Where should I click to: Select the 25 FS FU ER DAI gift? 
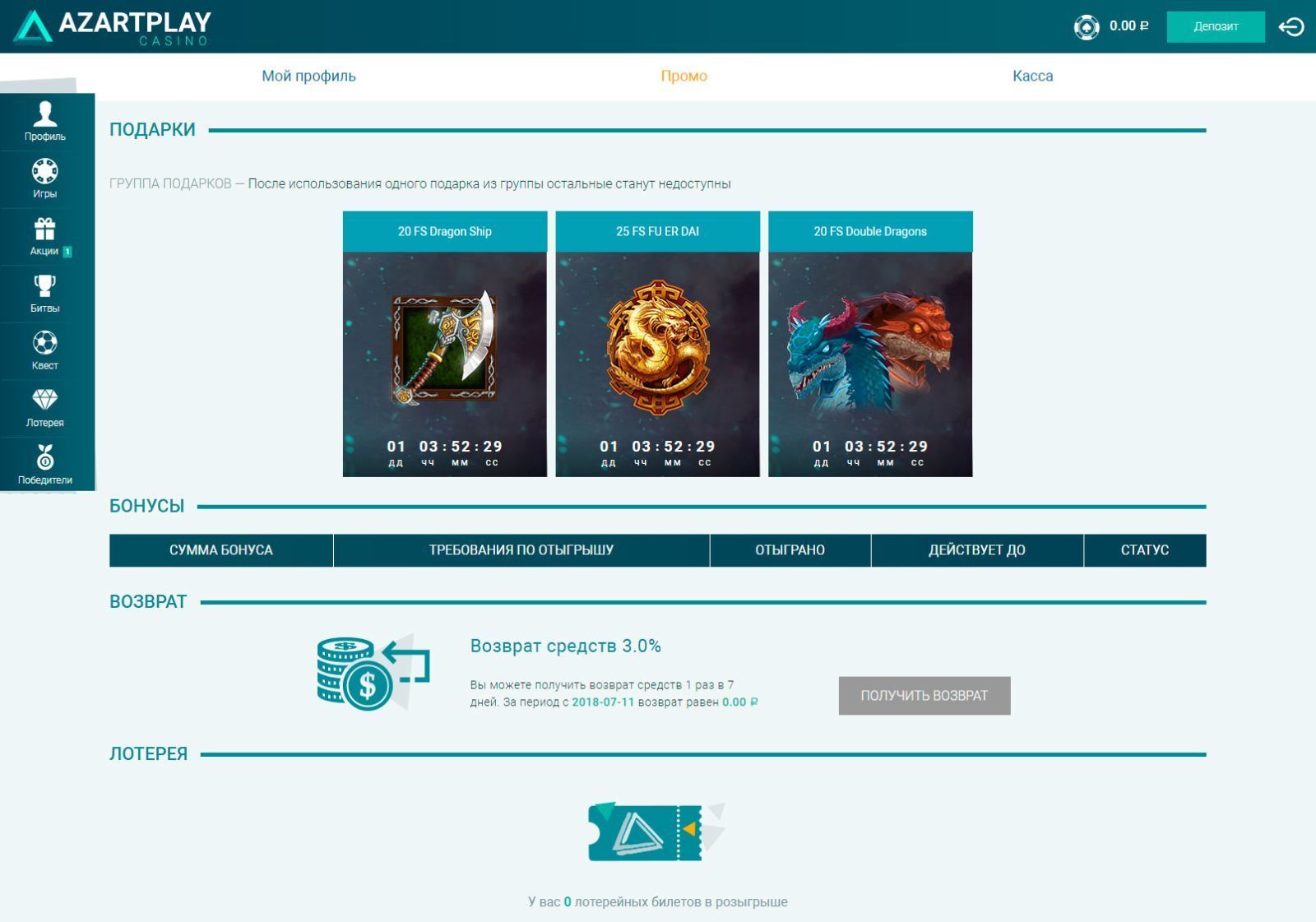(x=658, y=344)
